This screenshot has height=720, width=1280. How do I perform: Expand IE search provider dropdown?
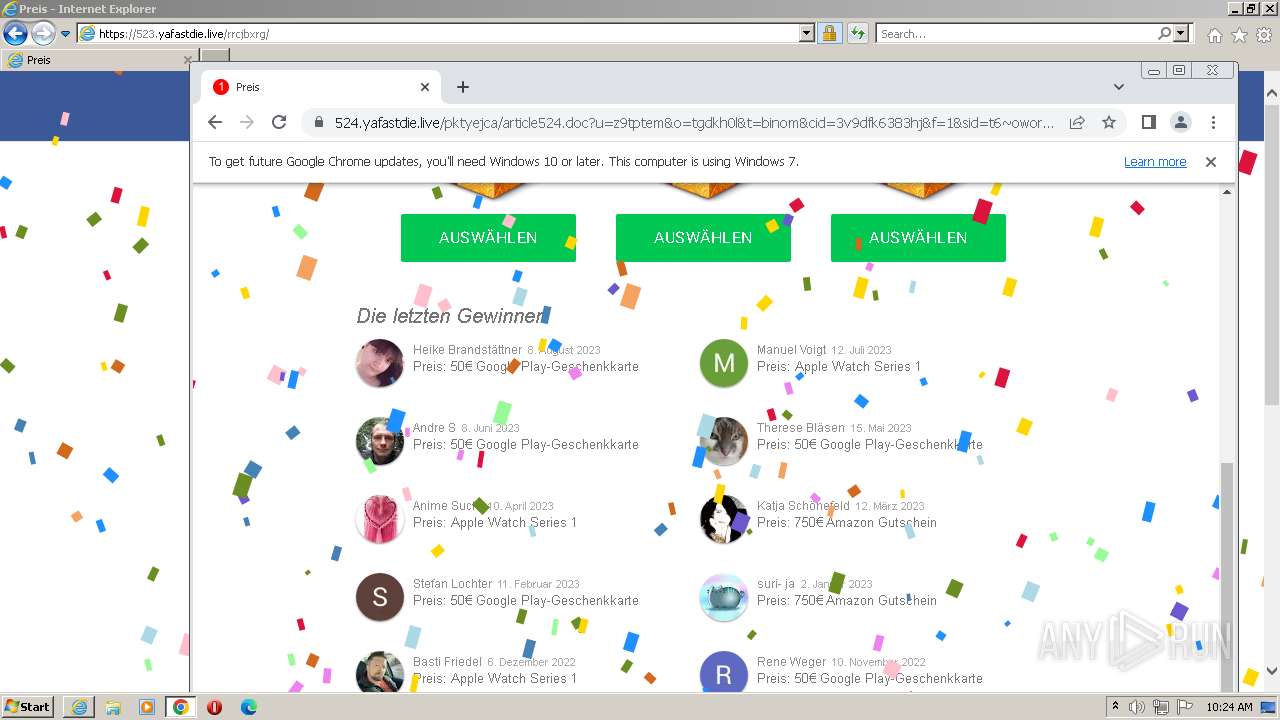pyautogui.click(x=1181, y=33)
